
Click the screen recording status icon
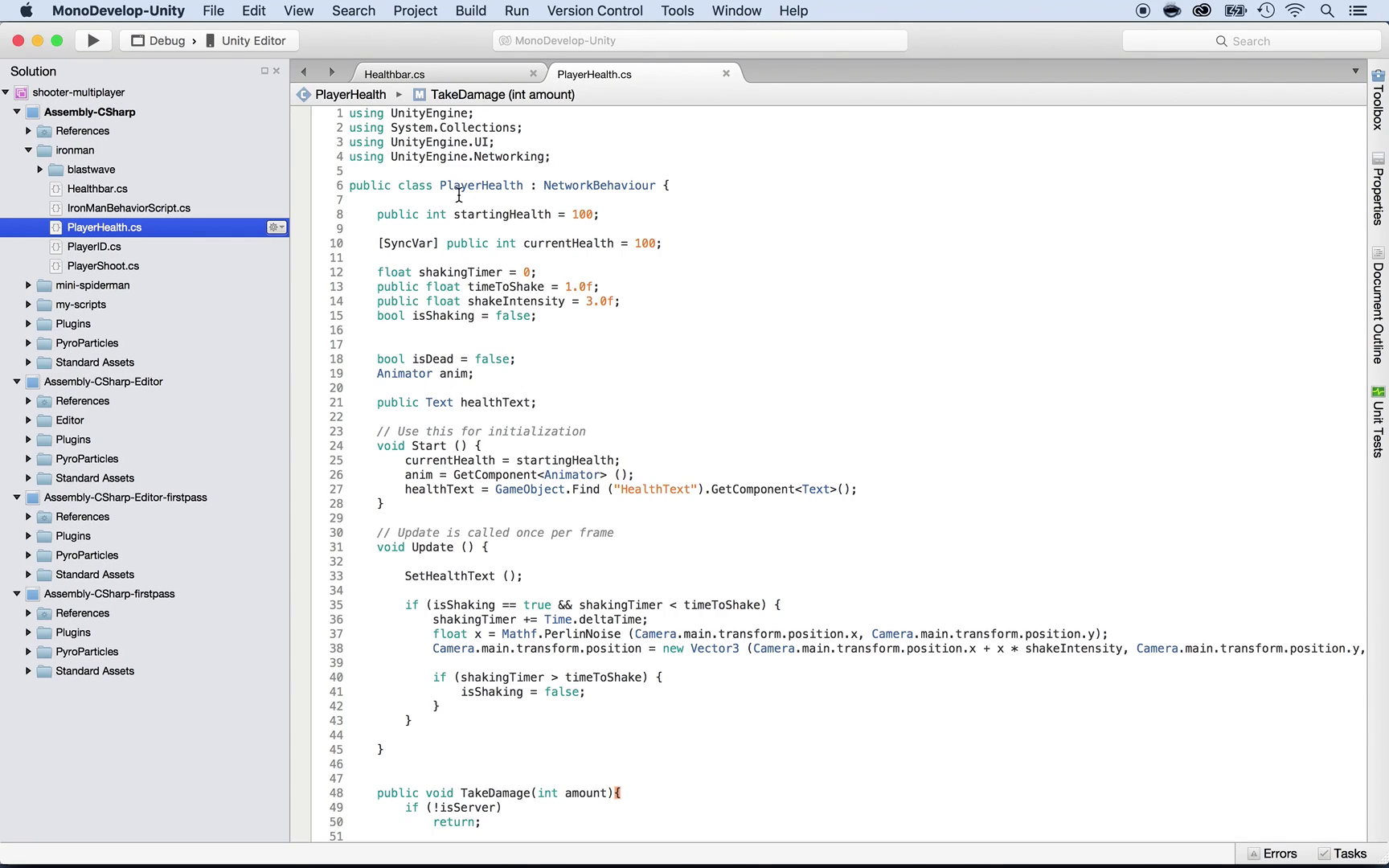[x=1142, y=10]
